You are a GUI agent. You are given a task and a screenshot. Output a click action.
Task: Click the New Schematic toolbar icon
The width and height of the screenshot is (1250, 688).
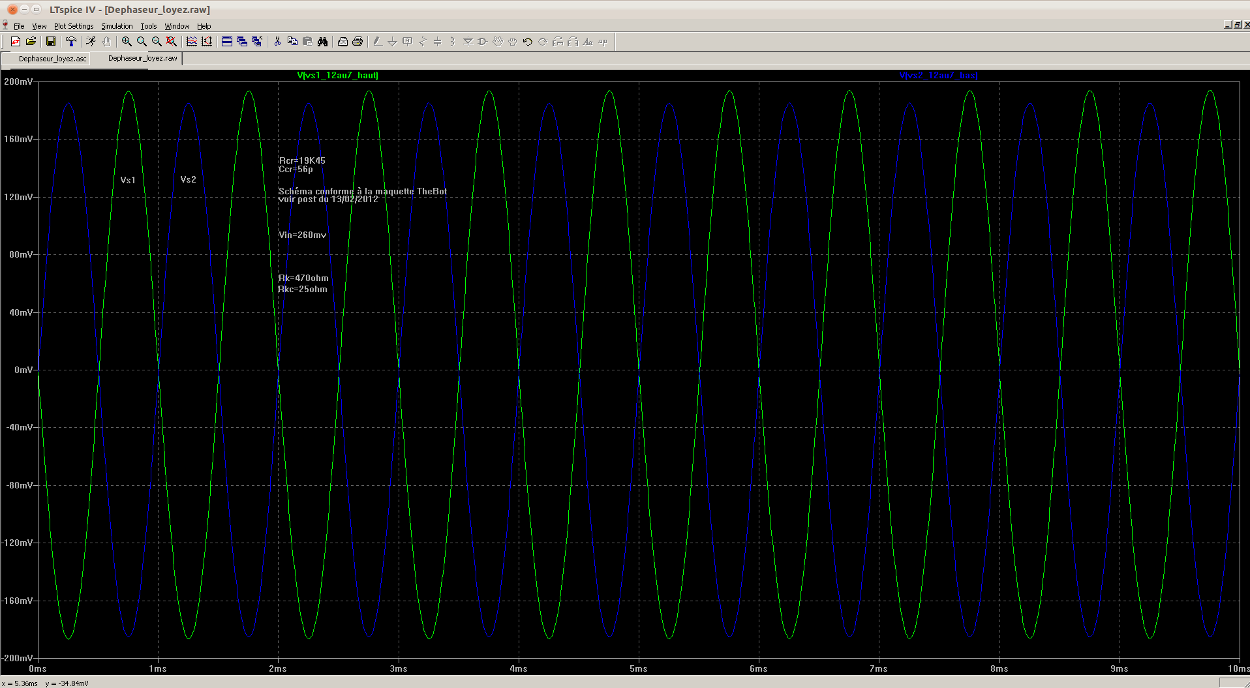pos(16,41)
